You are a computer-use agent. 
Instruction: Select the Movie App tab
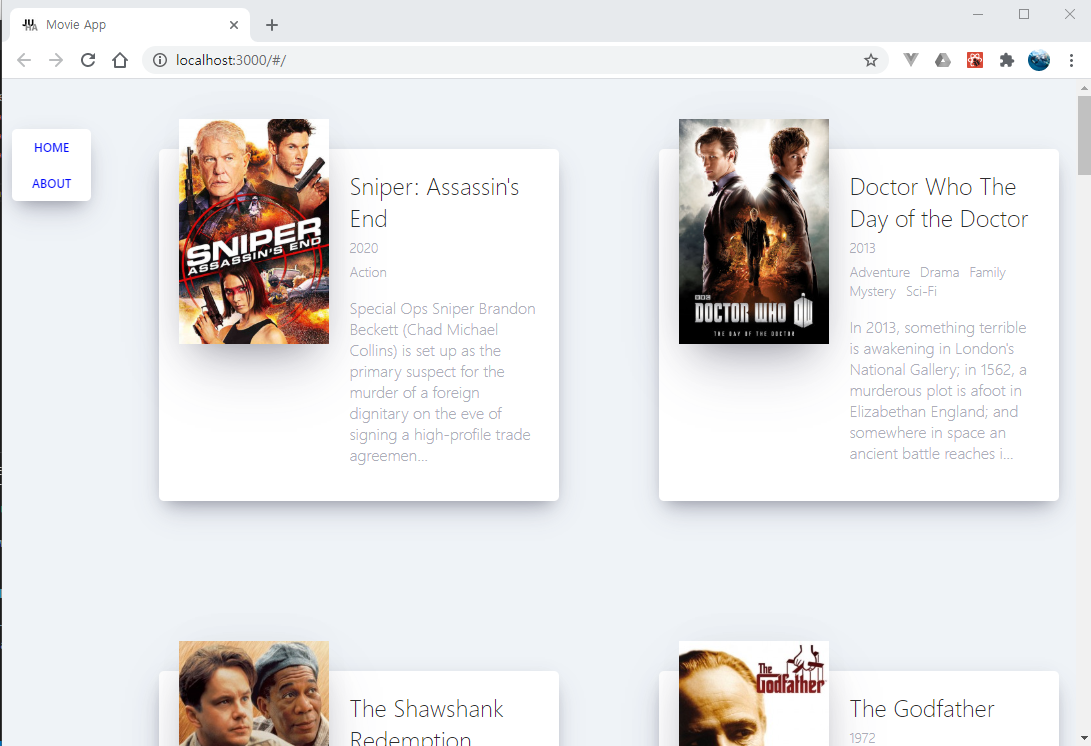pos(130,25)
